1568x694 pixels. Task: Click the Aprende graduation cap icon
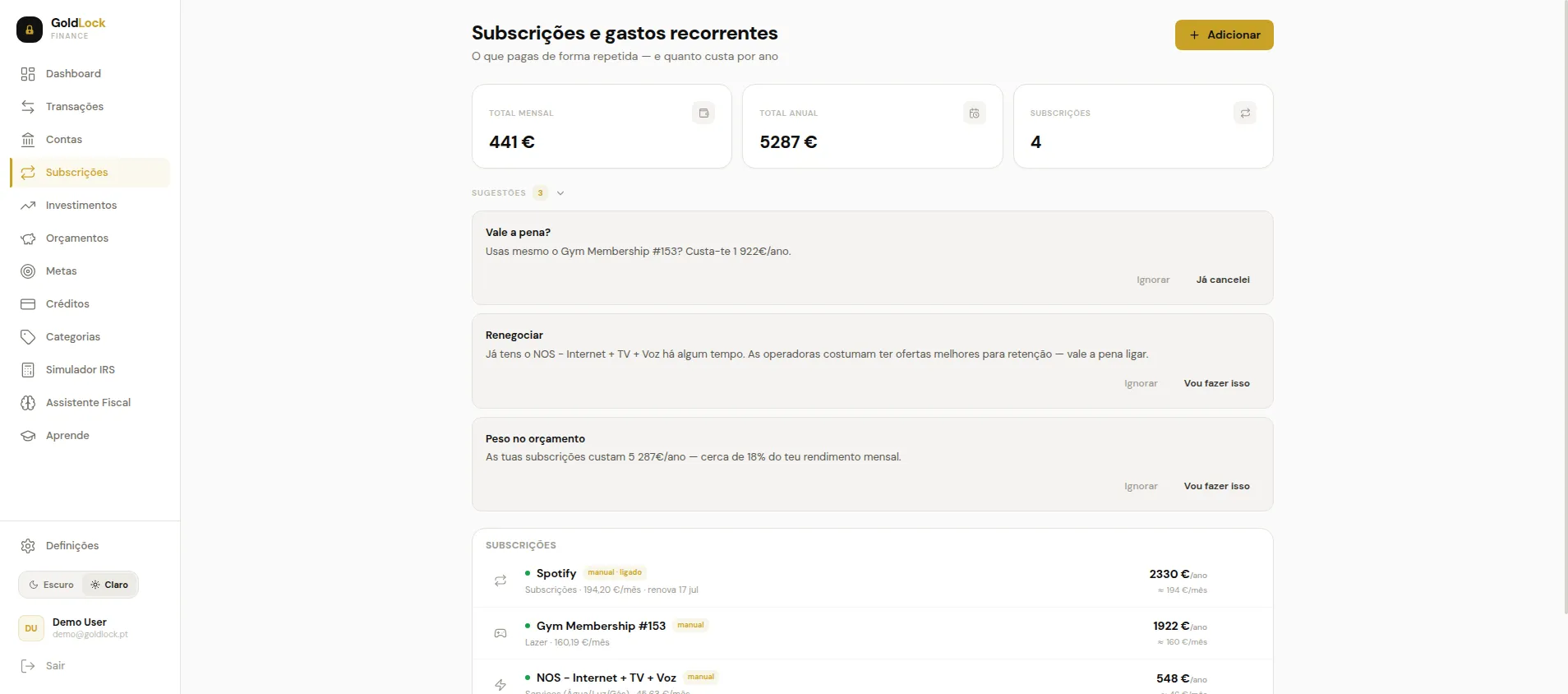pyautogui.click(x=28, y=436)
